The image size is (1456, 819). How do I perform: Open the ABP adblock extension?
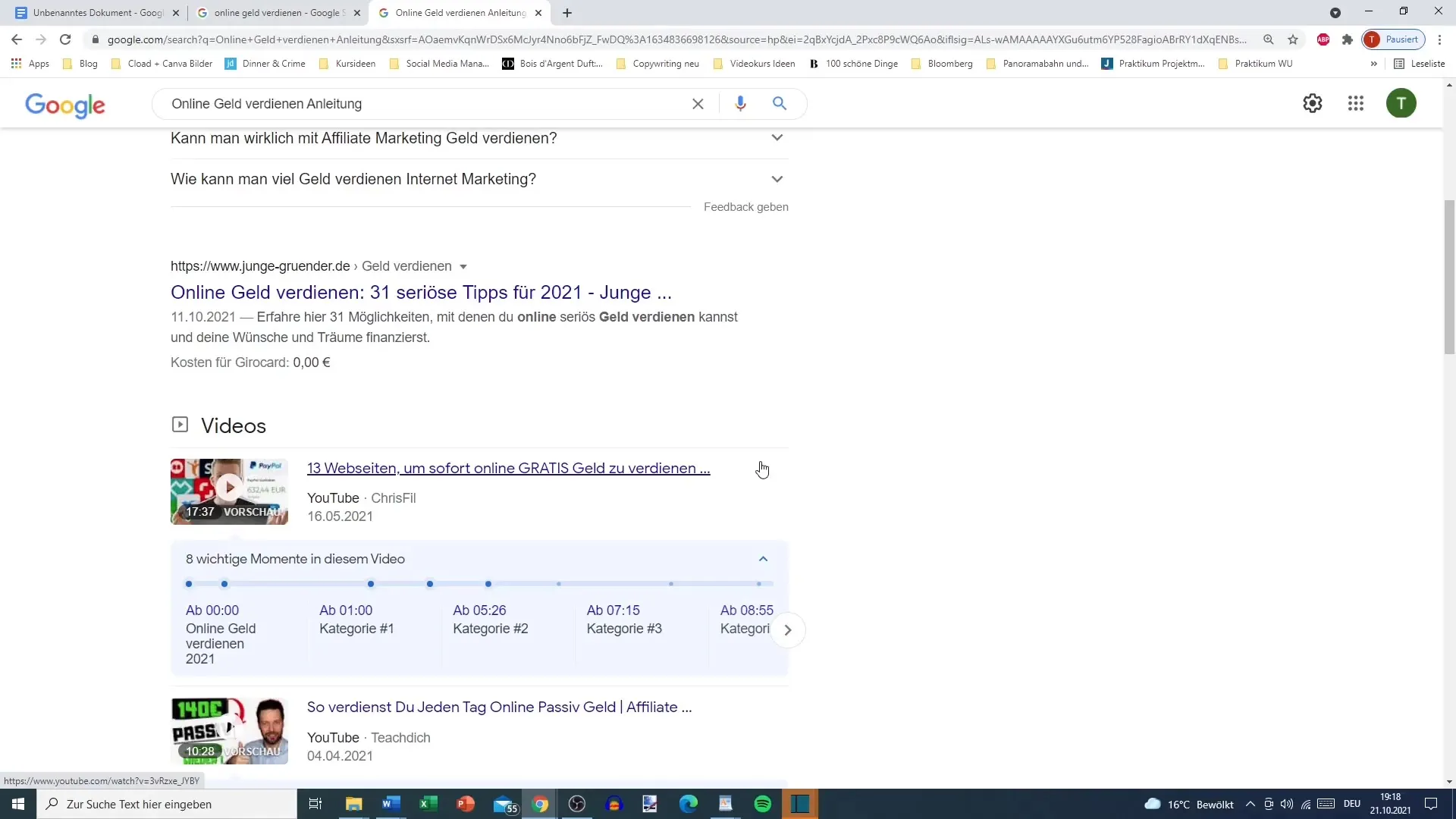pos(1323,39)
